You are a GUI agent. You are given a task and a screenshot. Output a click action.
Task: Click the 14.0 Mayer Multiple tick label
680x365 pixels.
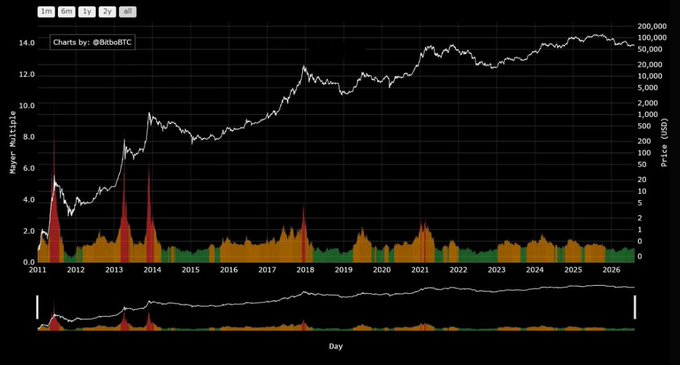26,43
